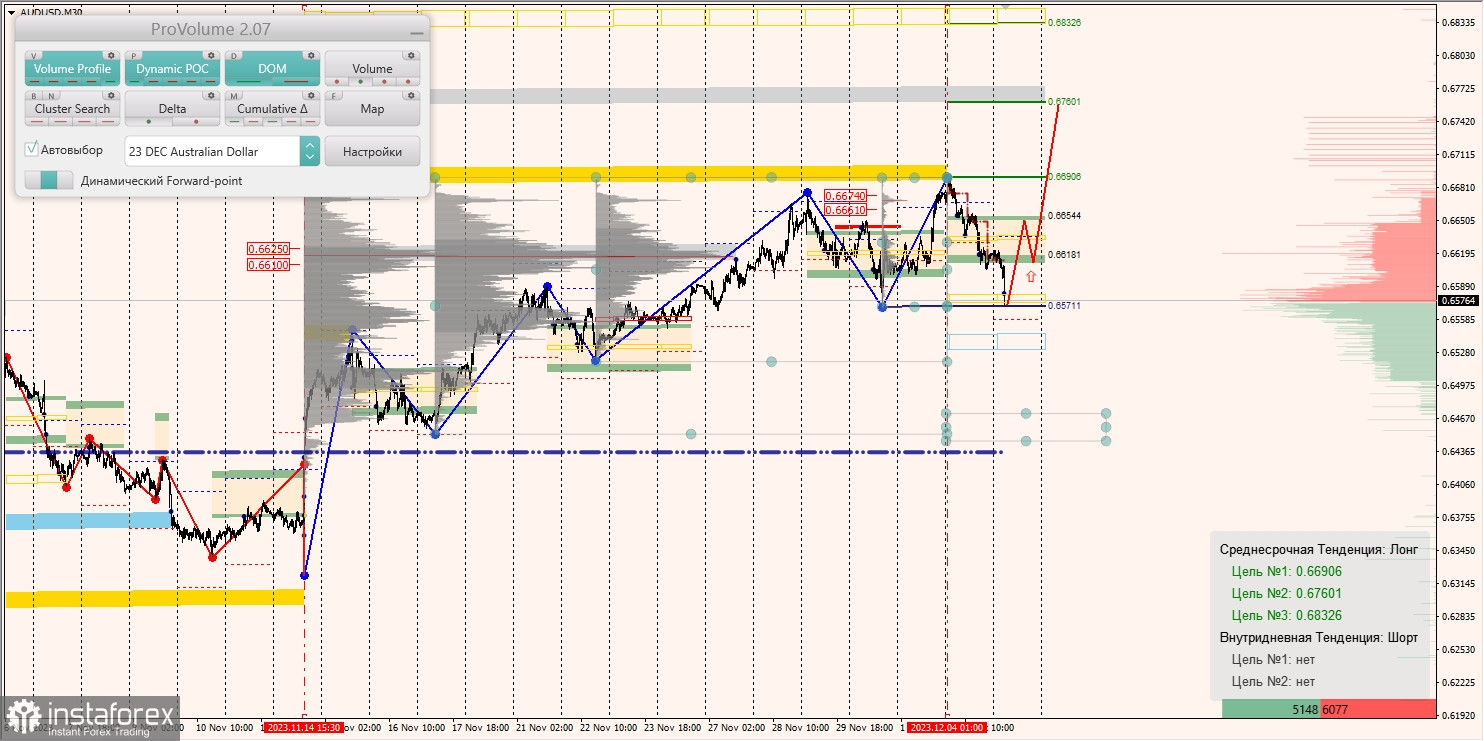1484x741 pixels.
Task: Enable the Cumulative Δ button
Action: coord(272,109)
